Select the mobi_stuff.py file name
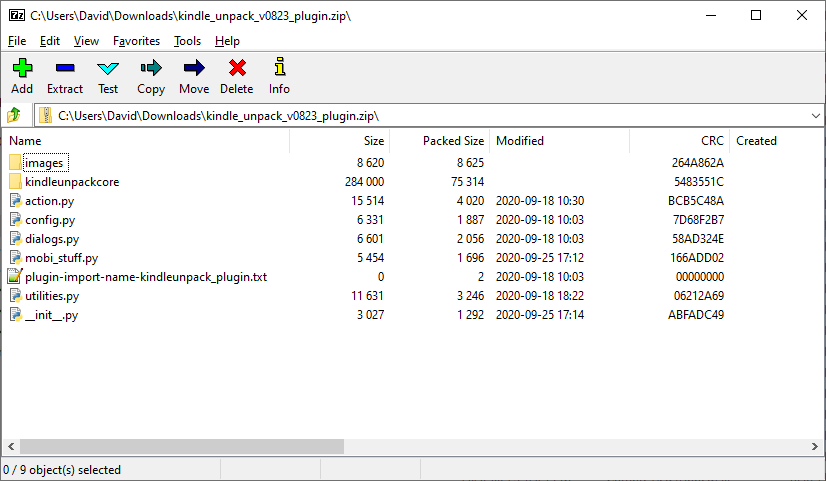 62,258
